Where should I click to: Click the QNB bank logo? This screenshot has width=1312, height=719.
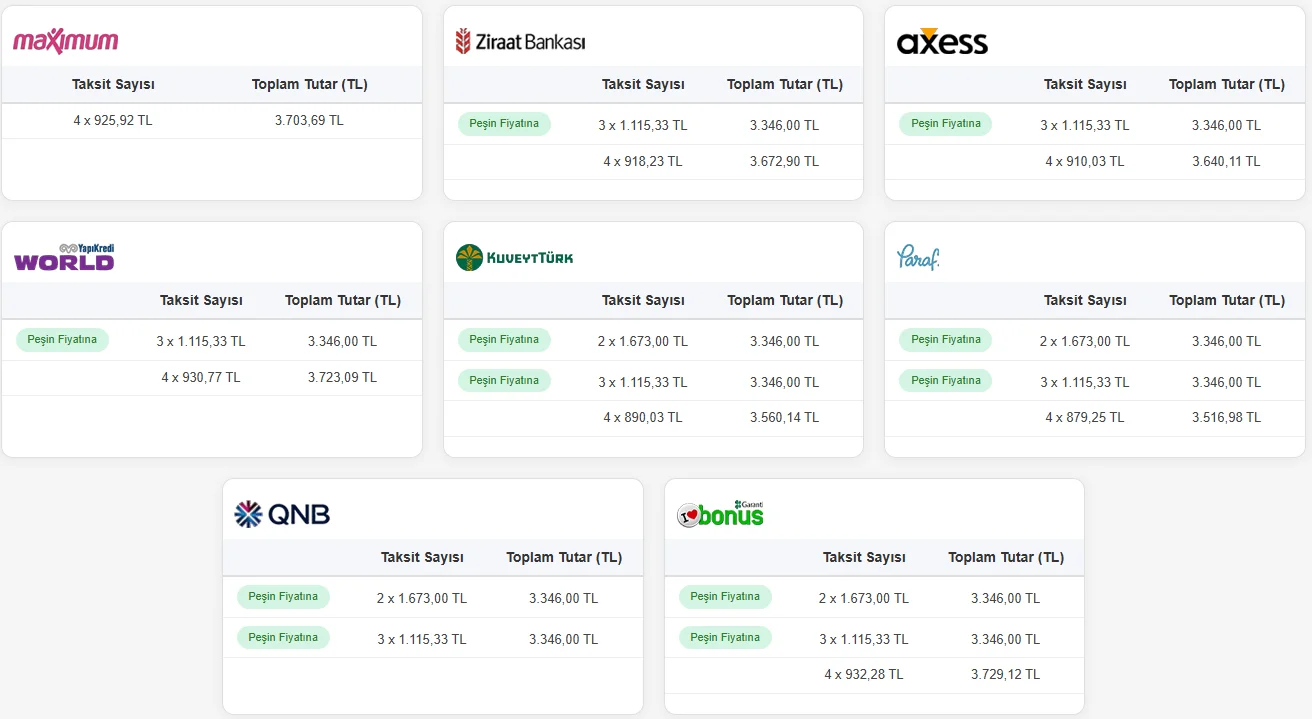point(282,514)
